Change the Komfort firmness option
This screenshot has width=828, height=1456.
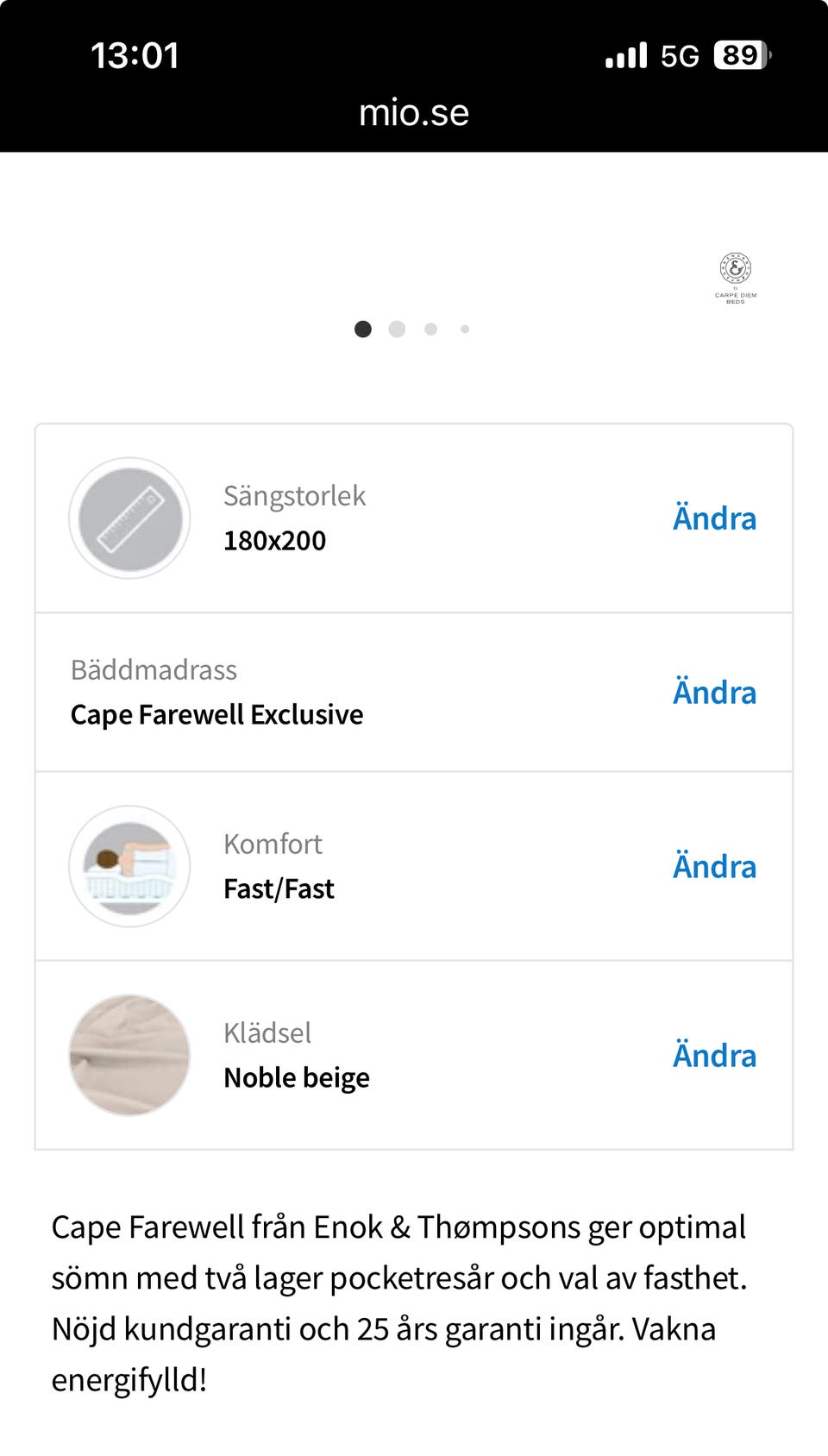714,867
